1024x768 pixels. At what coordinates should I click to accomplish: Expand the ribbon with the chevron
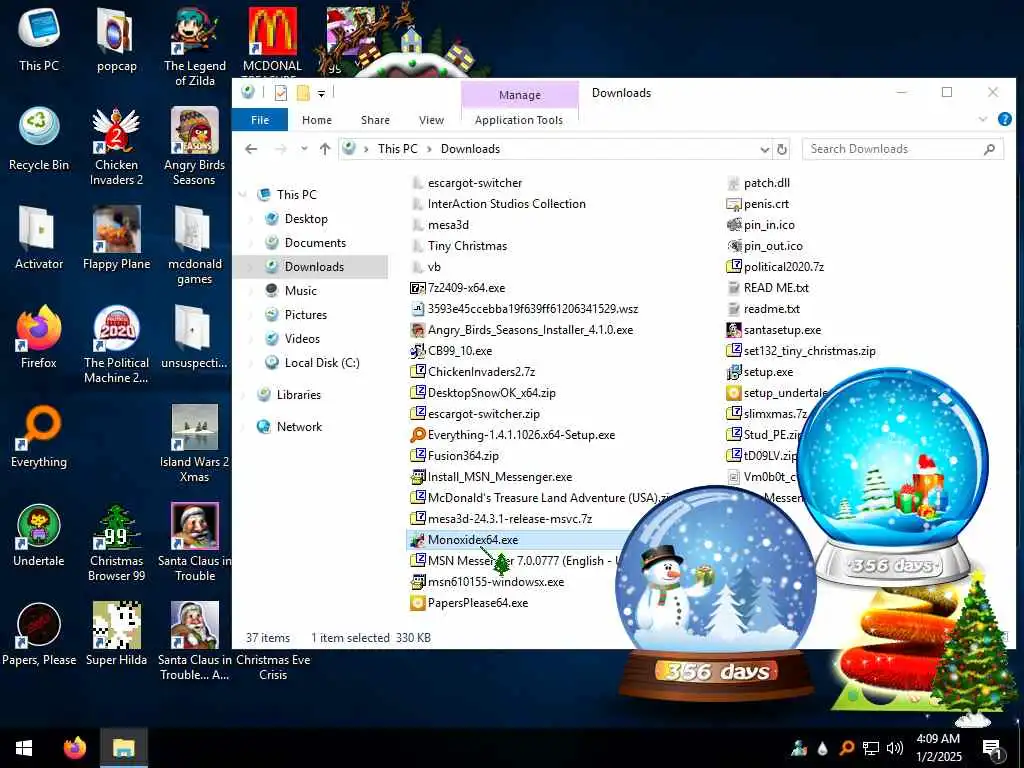point(983,119)
